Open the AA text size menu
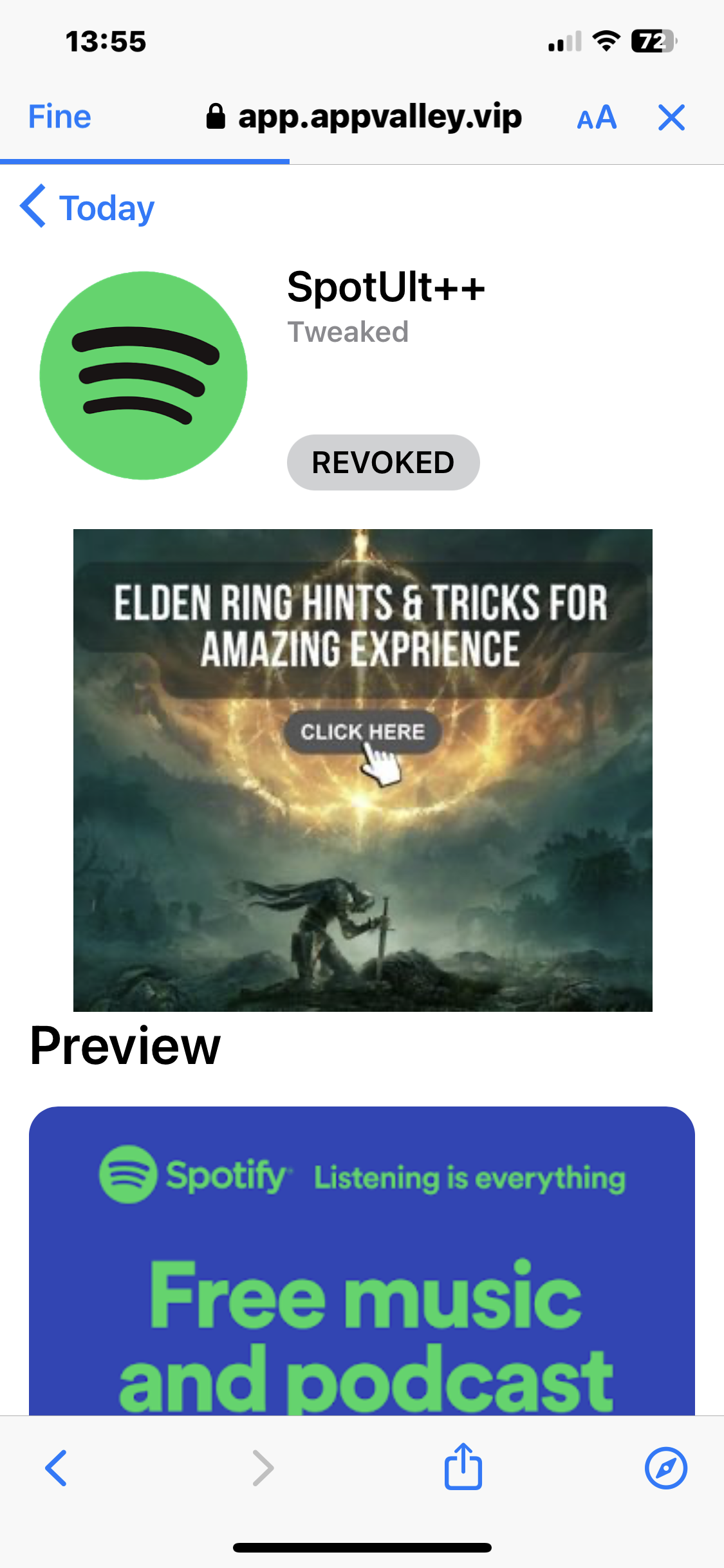Viewport: 724px width, 1568px height. (597, 118)
